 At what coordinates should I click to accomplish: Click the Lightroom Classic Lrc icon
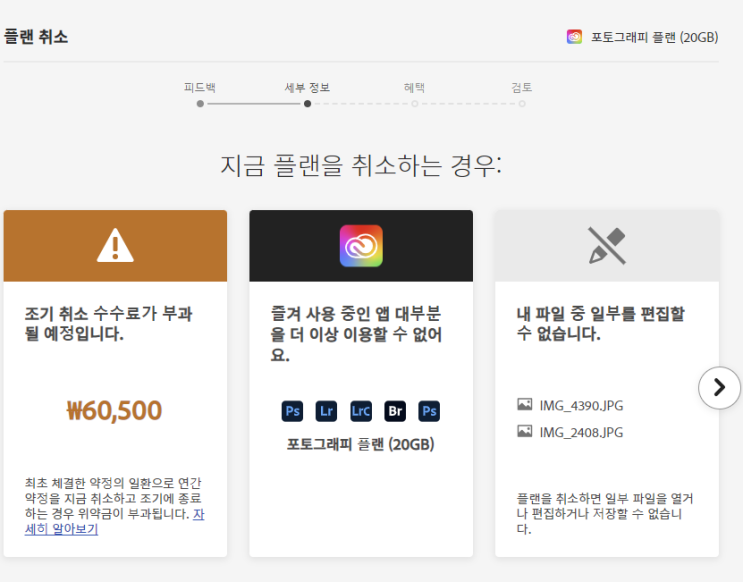tap(361, 411)
